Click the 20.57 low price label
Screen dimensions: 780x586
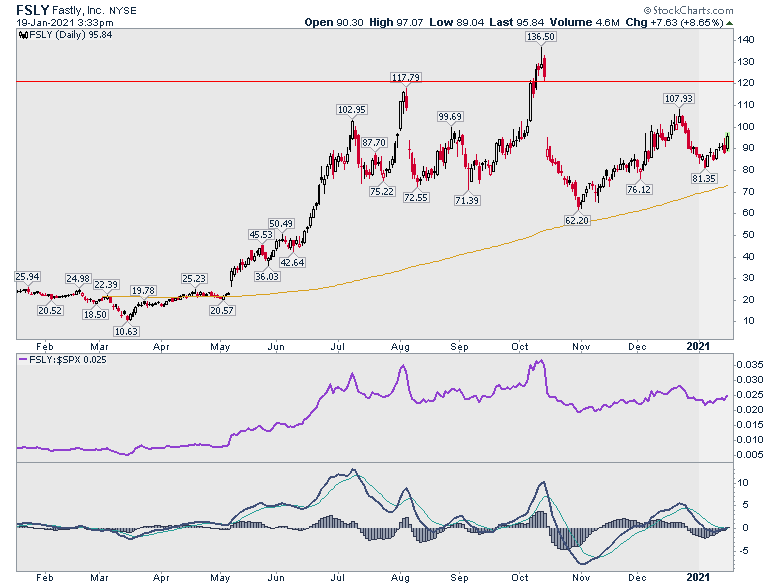(x=221, y=310)
